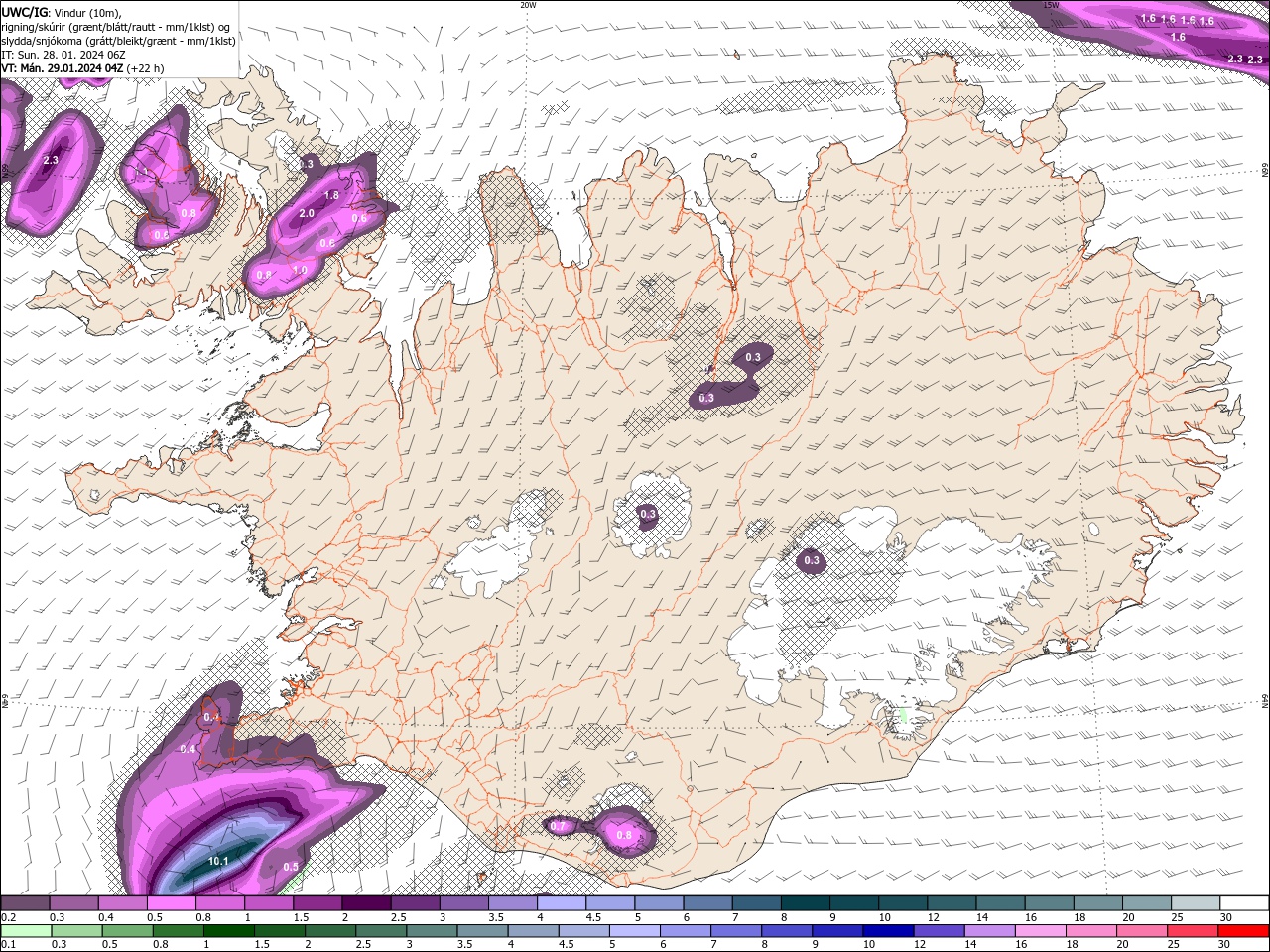Pick the darkest purple swatch above 2 in upper legend
The image size is (1270, 952).
[366, 903]
